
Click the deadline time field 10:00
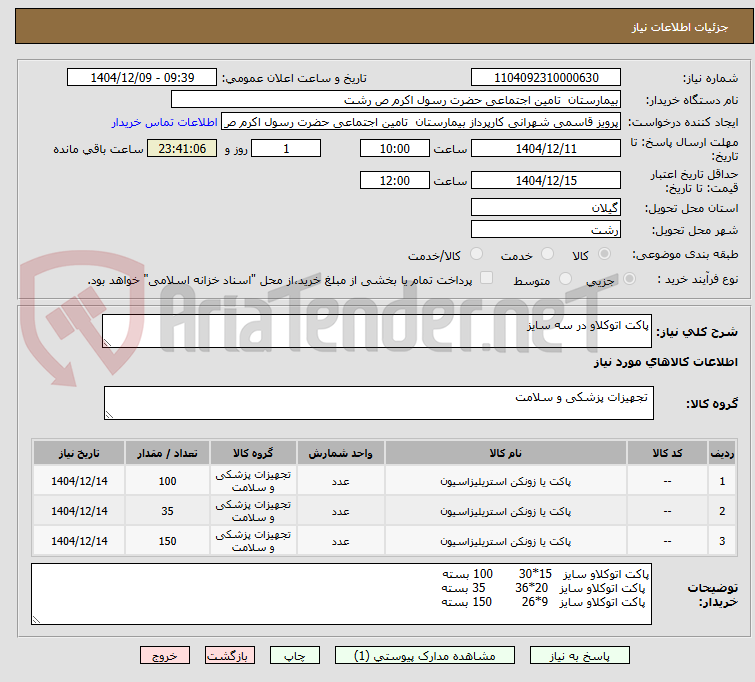click(x=395, y=148)
